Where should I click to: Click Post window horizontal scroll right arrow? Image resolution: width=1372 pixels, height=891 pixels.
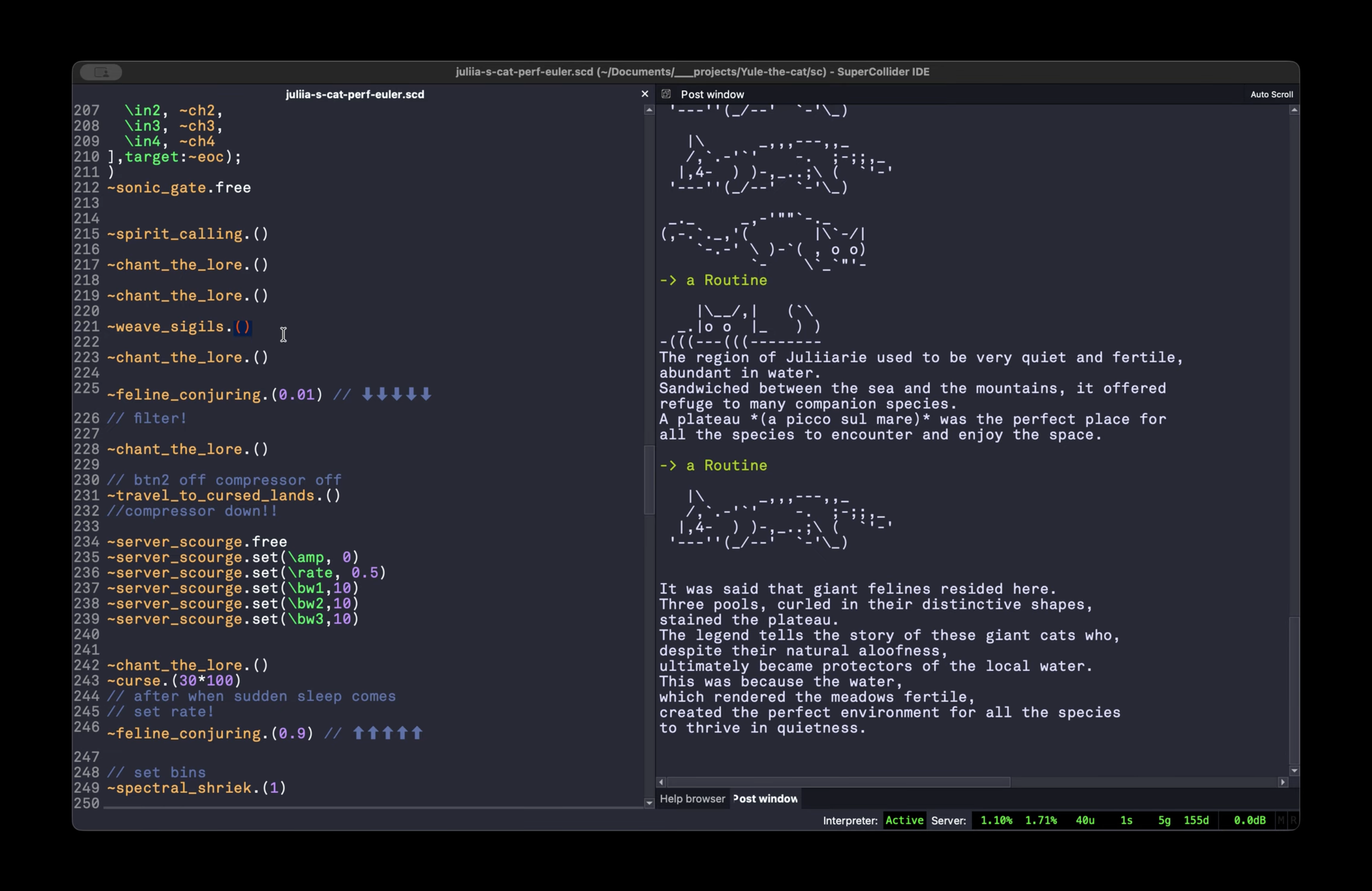tap(1283, 782)
